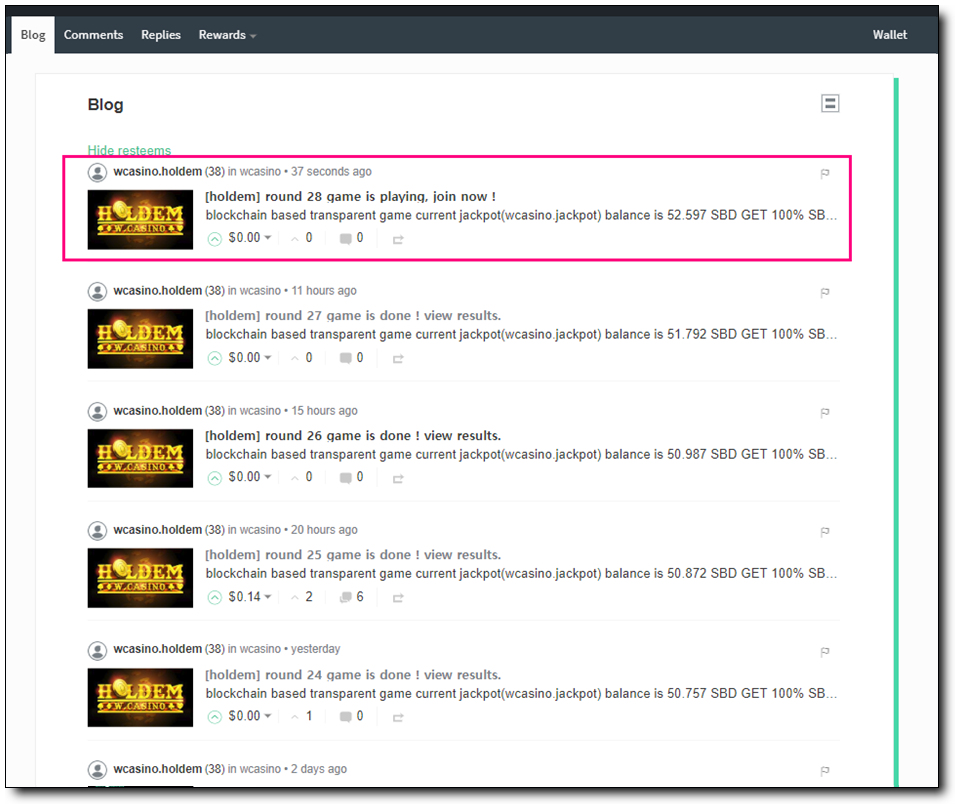The width and height of the screenshot is (955, 804).
Task: Click the Holdem thumbnail of round 24 post
Action: 140,697
